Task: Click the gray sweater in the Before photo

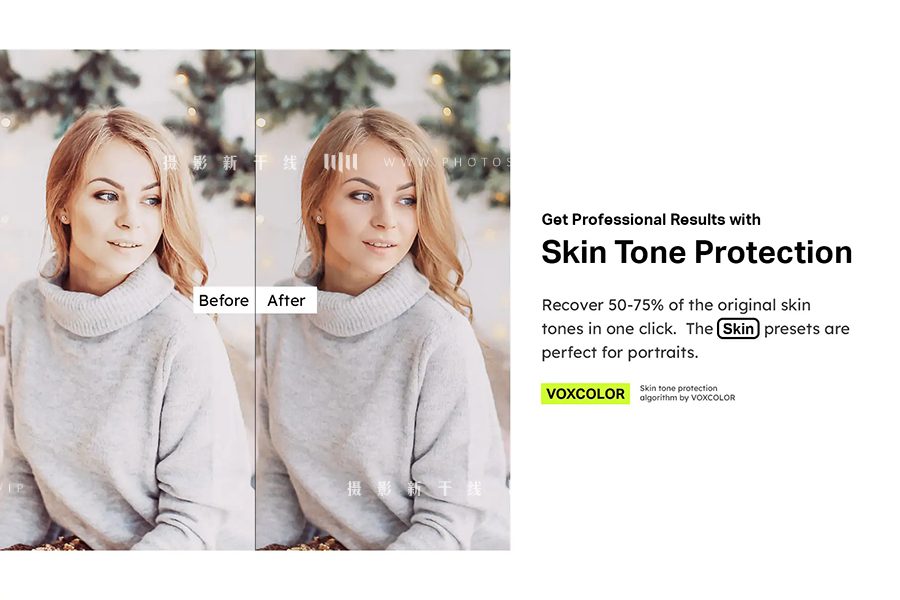Action: (x=121, y=413)
